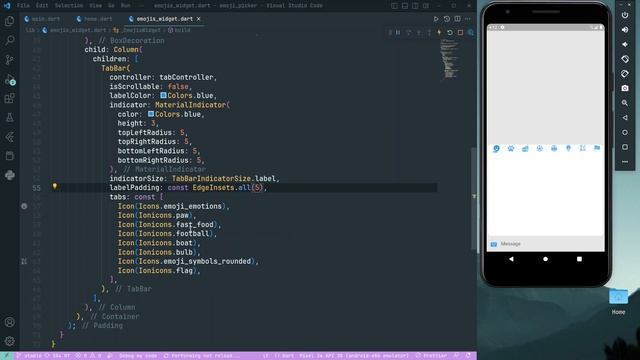Select the bulb tab in phone app
The height and width of the screenshot is (360, 640).
click(x=568, y=148)
